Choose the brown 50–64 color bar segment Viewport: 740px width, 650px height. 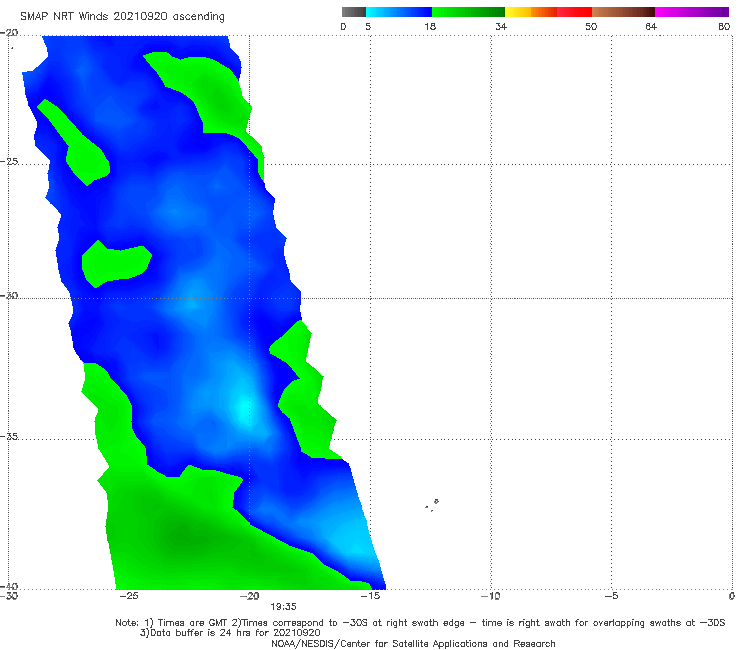tap(623, 12)
